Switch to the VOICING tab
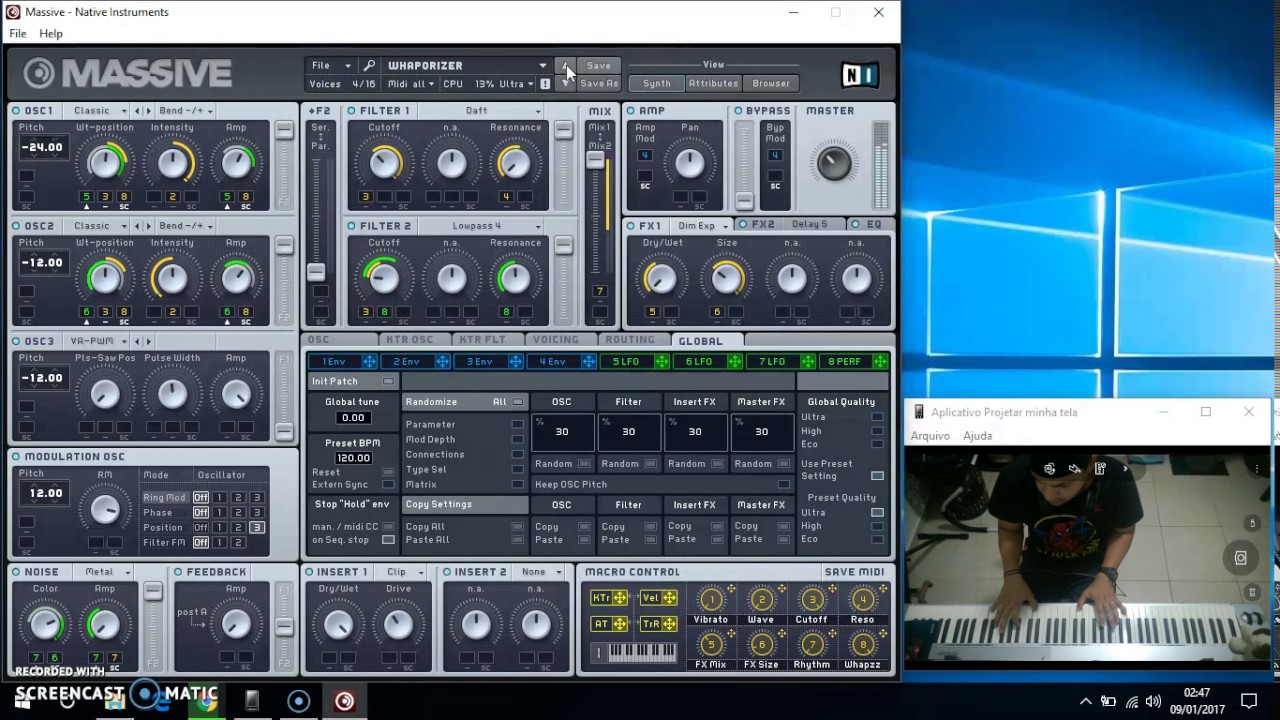1280x720 pixels. pyautogui.click(x=555, y=340)
